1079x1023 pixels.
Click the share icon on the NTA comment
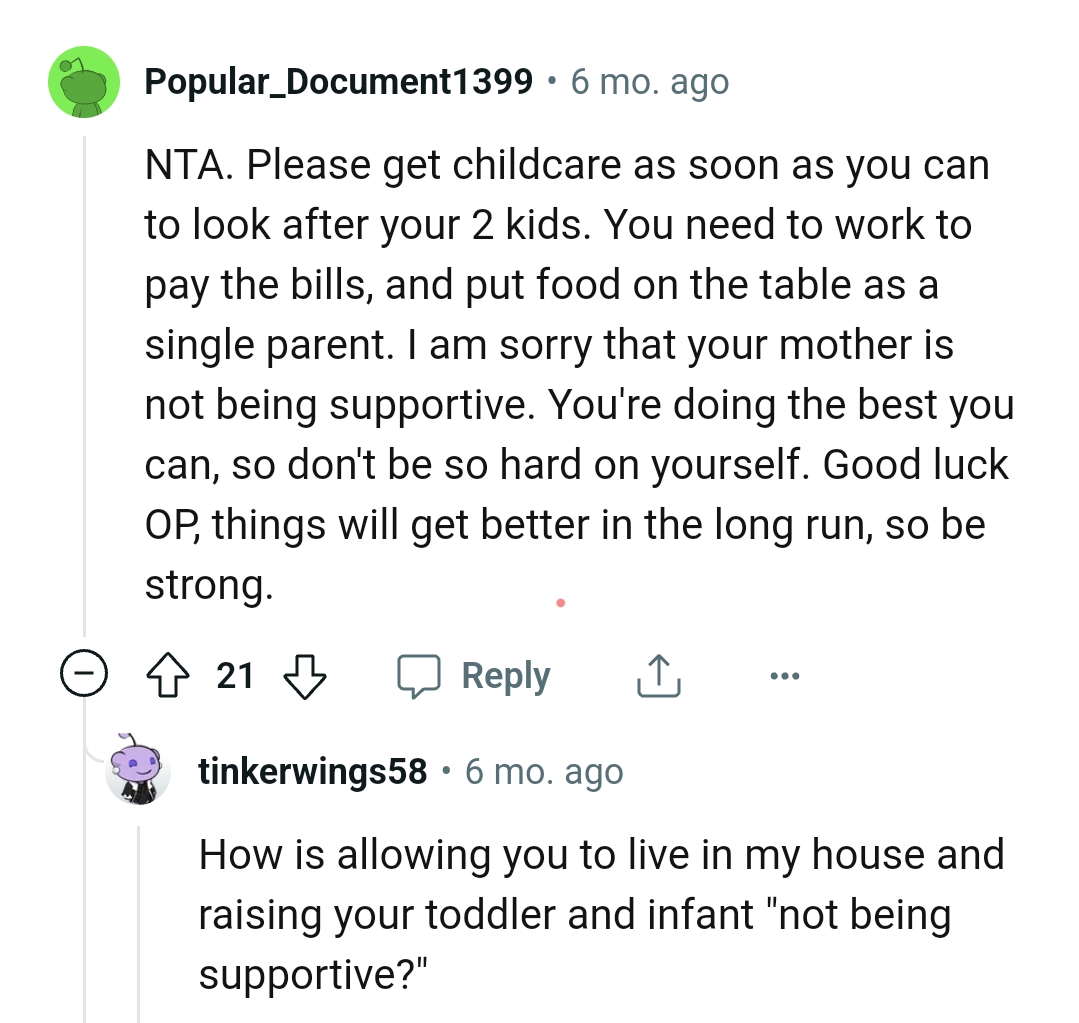pyautogui.click(x=658, y=675)
